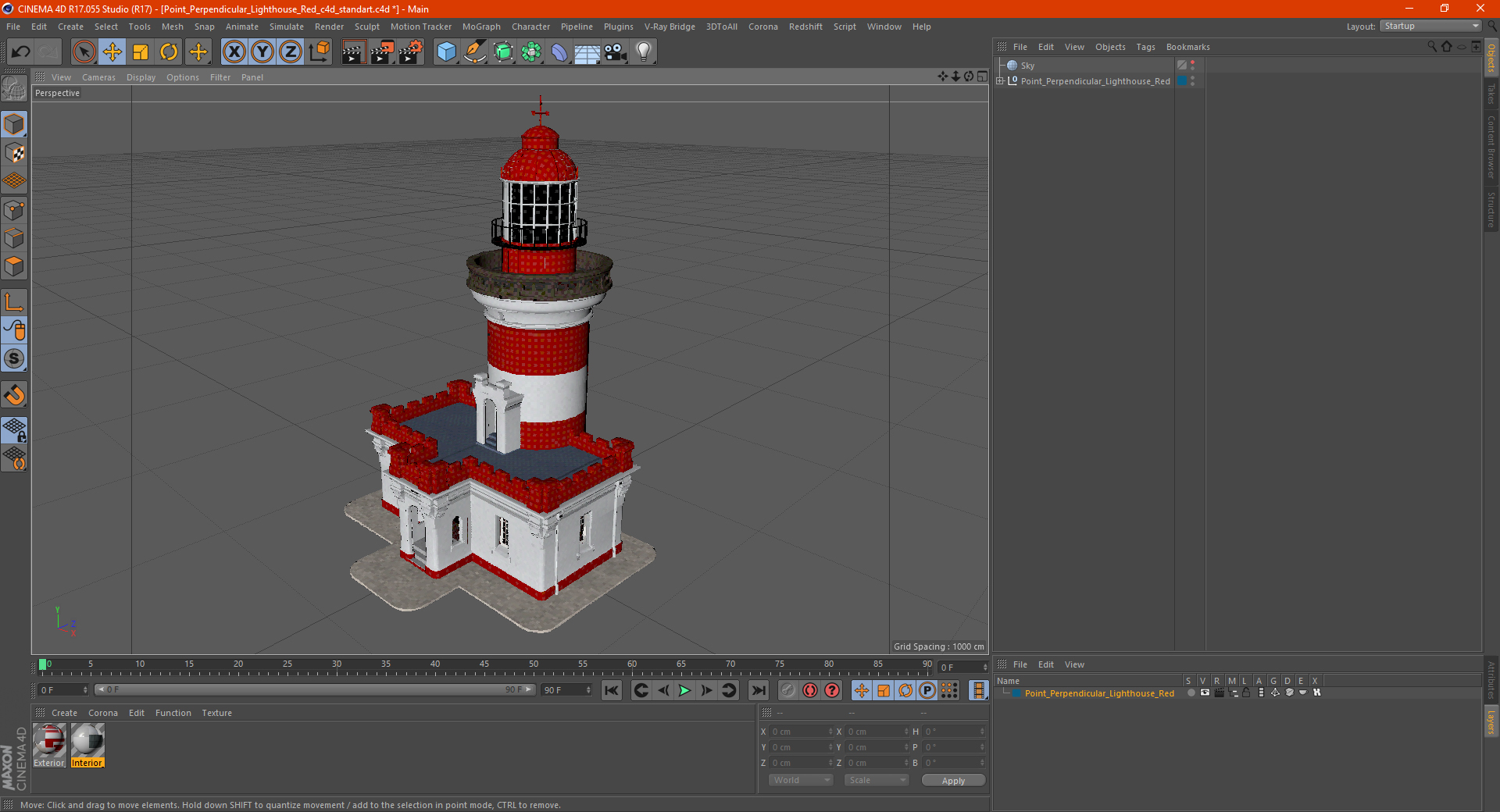Switch to Polygons mode
The width and height of the screenshot is (1500, 812).
pyautogui.click(x=15, y=266)
